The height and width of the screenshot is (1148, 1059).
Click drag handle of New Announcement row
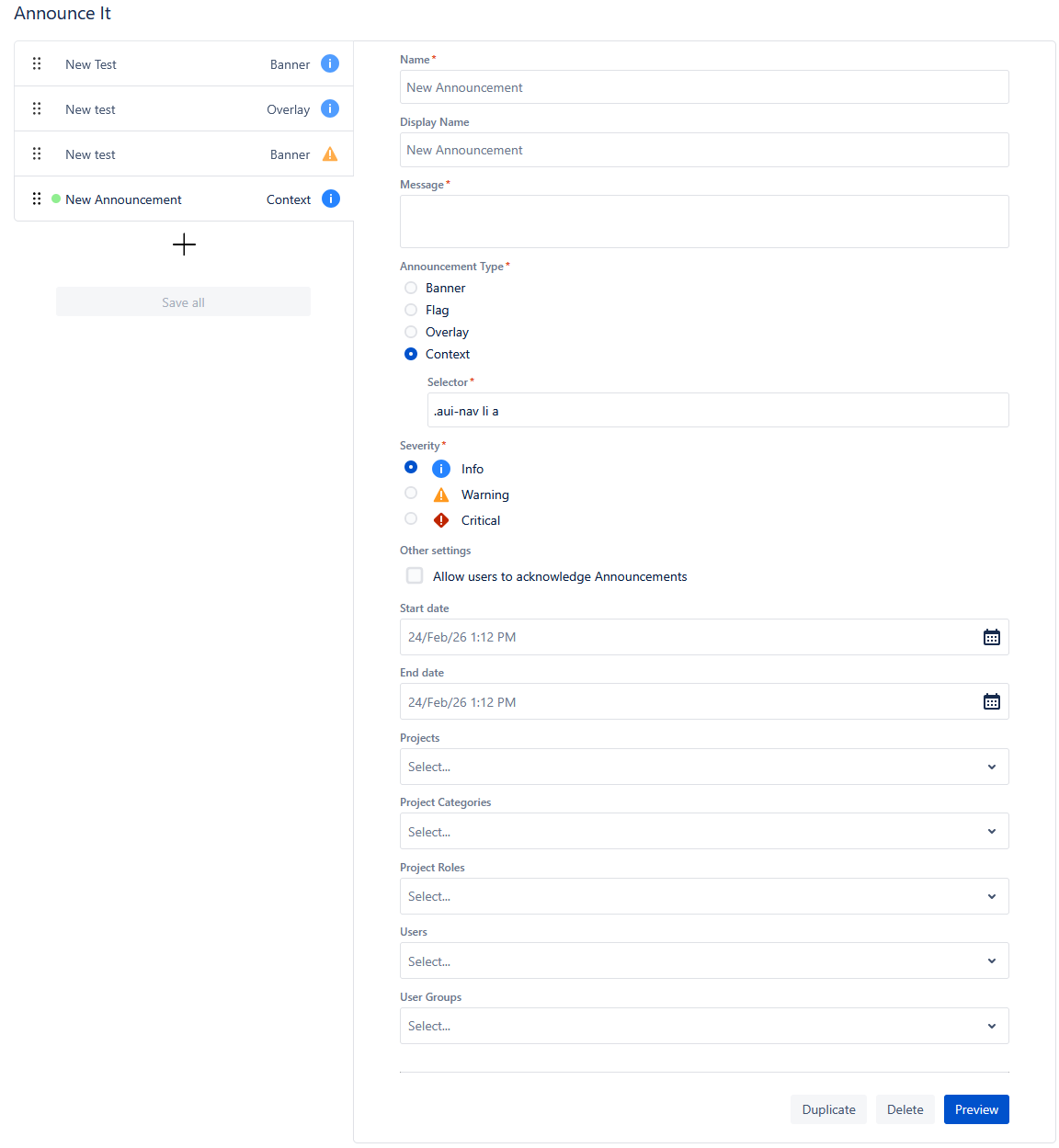click(x=37, y=199)
